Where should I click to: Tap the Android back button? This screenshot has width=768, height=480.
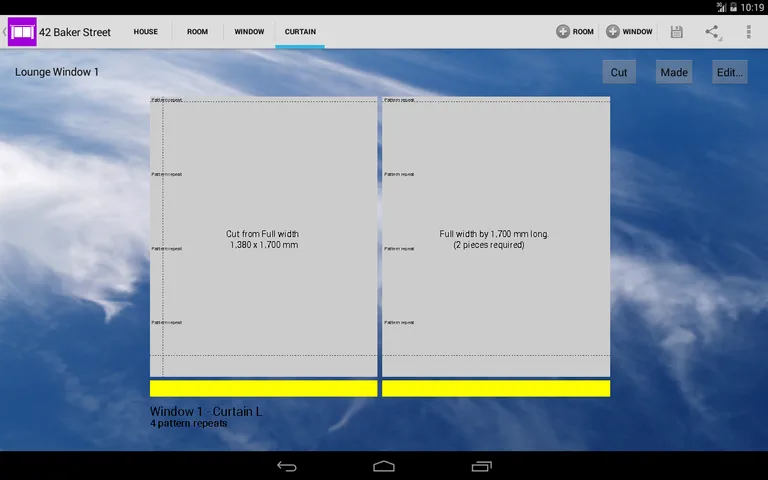pyautogui.click(x=287, y=466)
